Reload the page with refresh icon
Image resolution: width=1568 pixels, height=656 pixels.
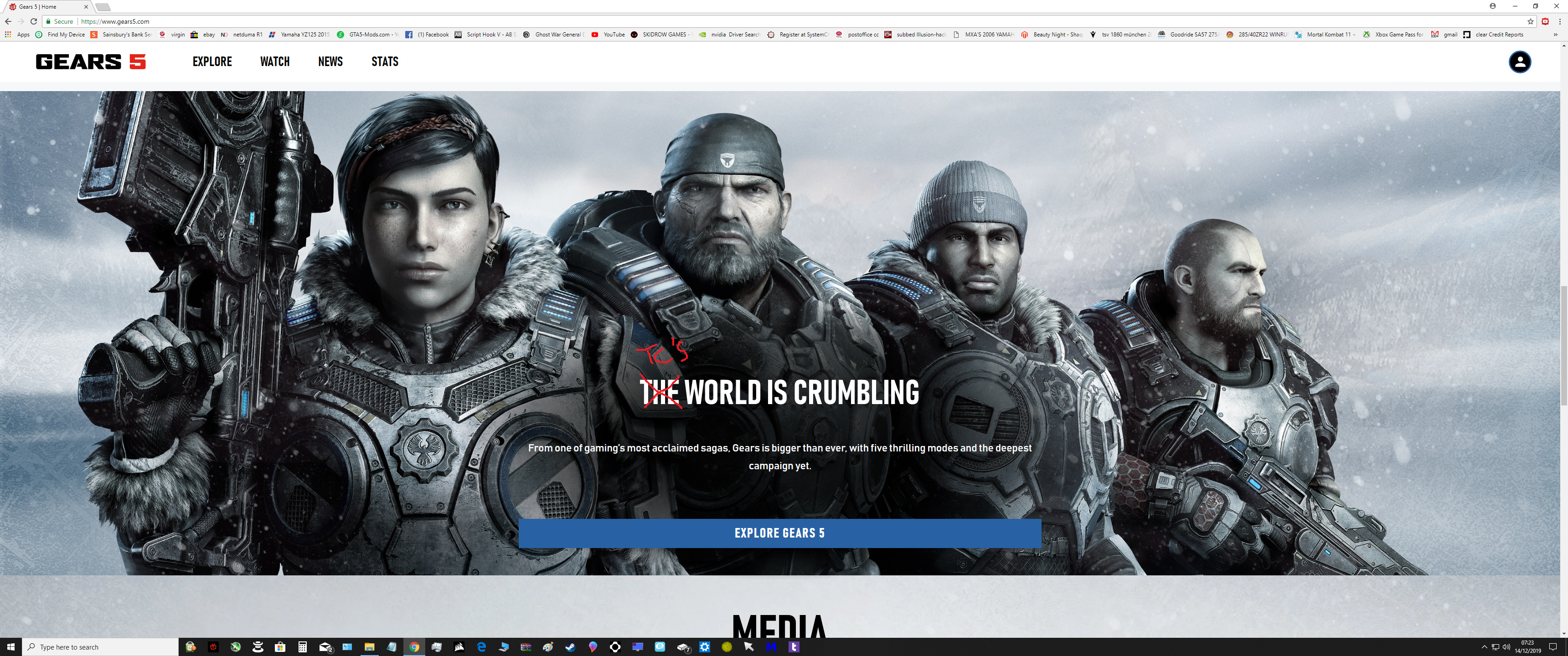[34, 21]
